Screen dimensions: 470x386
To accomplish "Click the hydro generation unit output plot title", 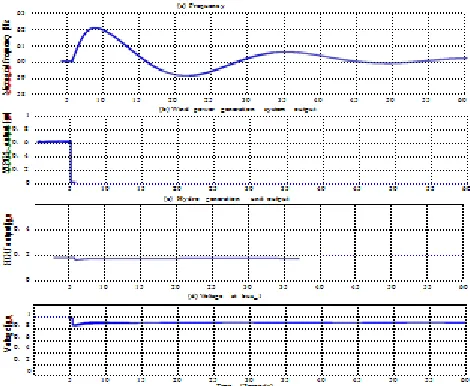I will coord(227,199).
